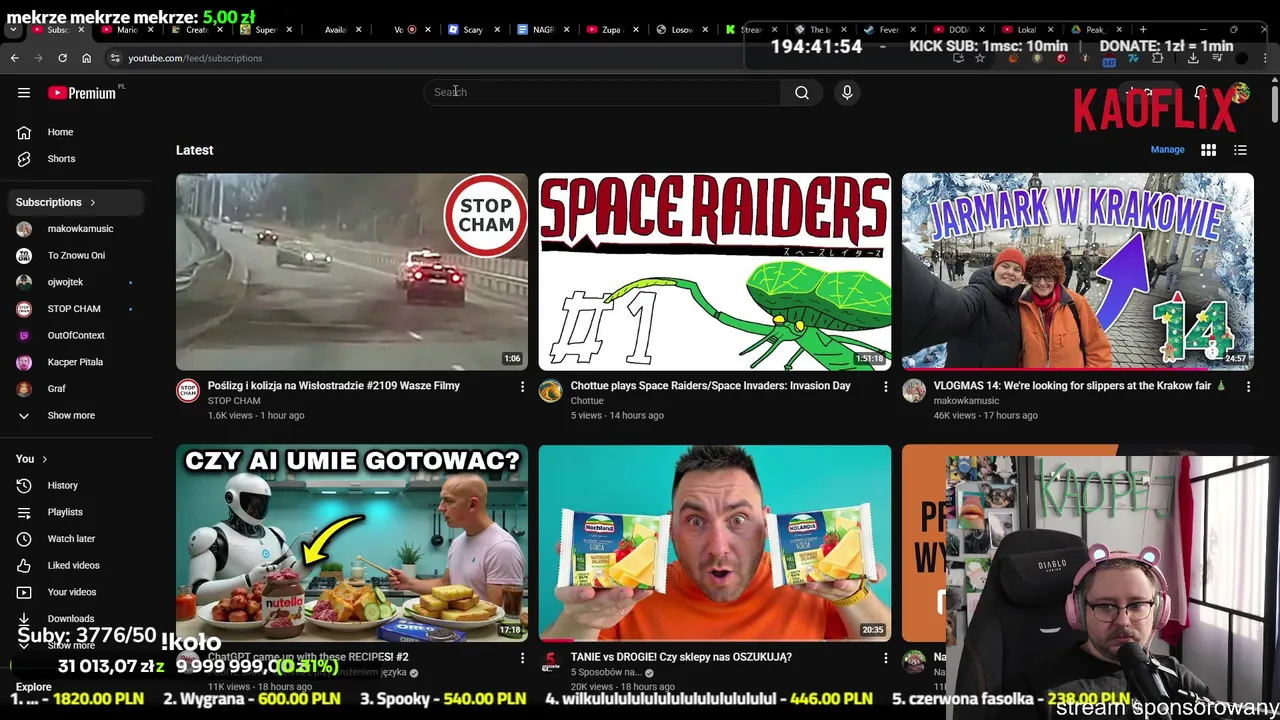Click Chottue avatar beside the Space Raiders video
Screen dimensions: 1280x720
(x=551, y=391)
